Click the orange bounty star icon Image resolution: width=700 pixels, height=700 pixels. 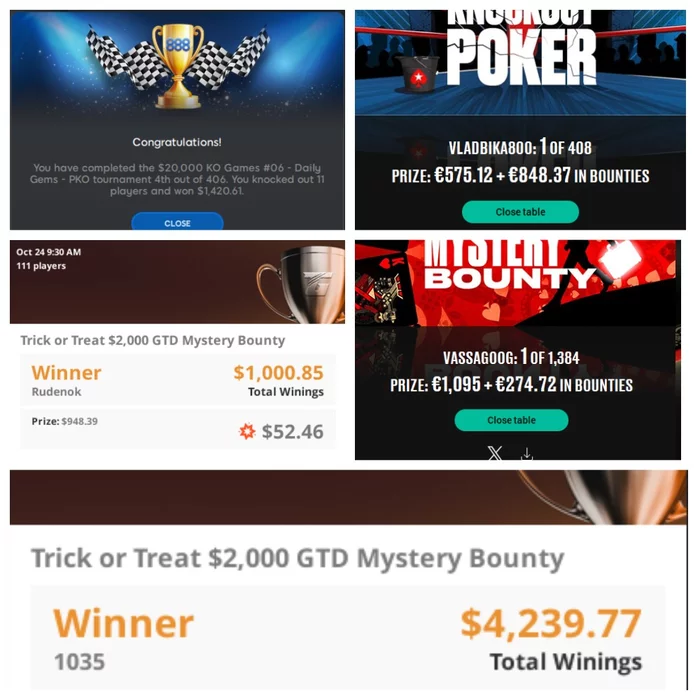pyautogui.click(x=247, y=431)
